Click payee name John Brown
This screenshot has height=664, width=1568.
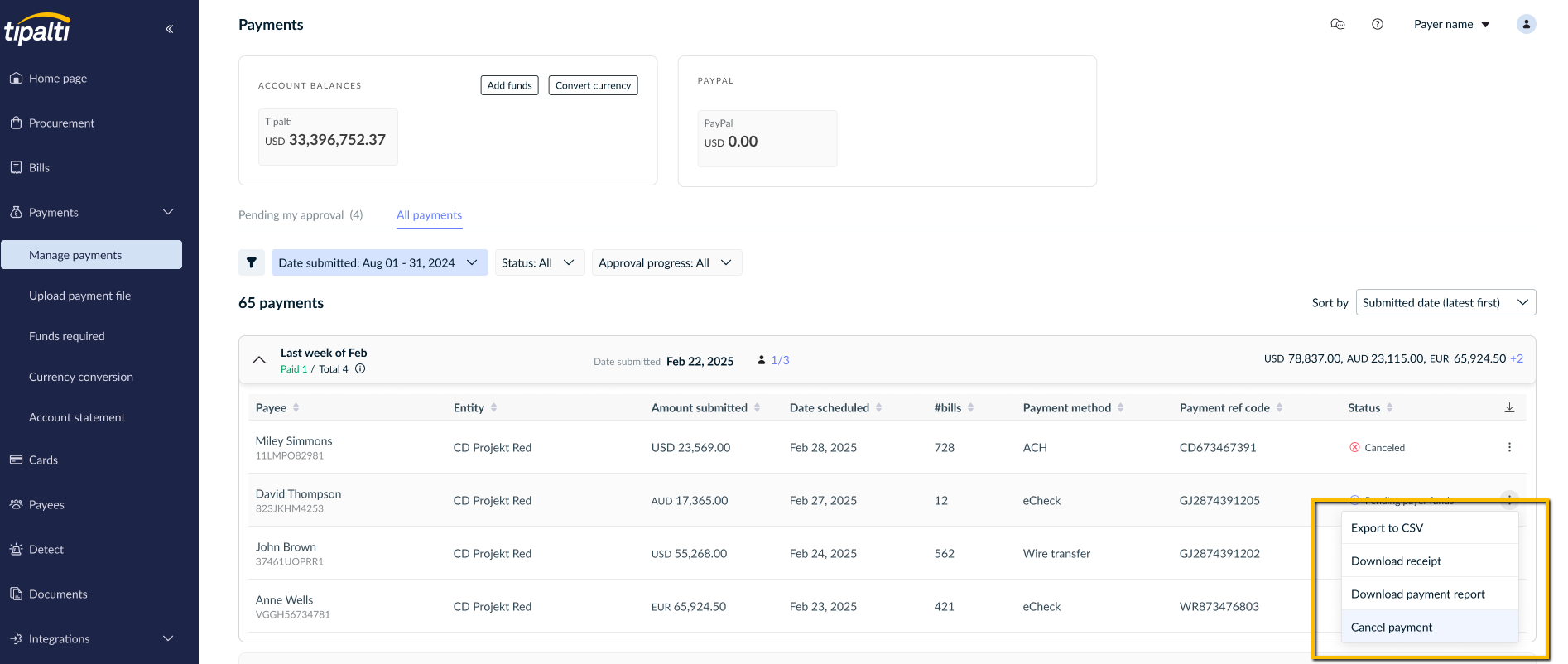286,546
